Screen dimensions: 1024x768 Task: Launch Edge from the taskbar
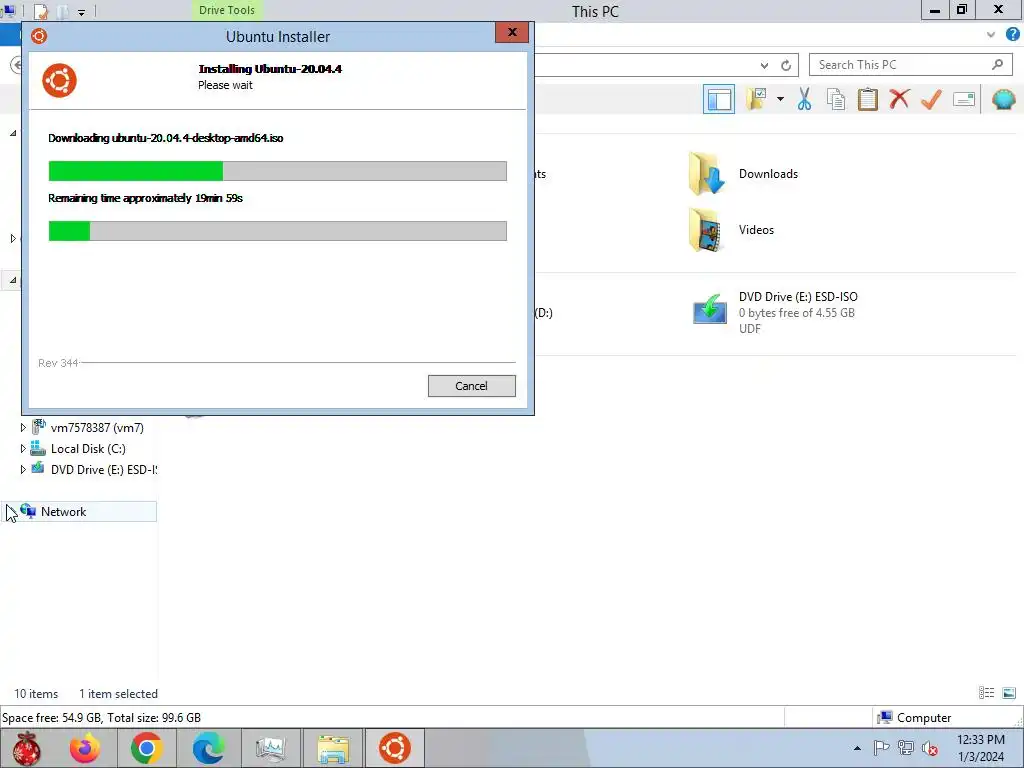click(x=208, y=748)
